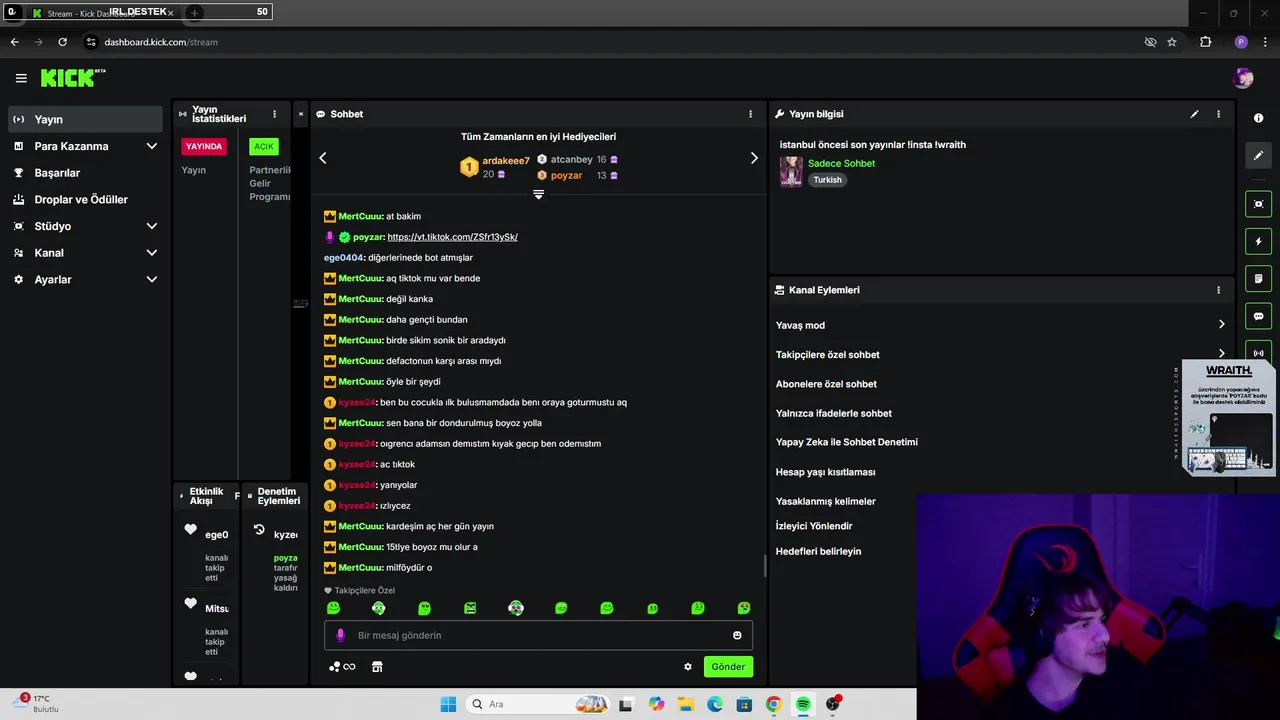Insert the angry square-face green emote

pyautogui.click(x=470, y=608)
